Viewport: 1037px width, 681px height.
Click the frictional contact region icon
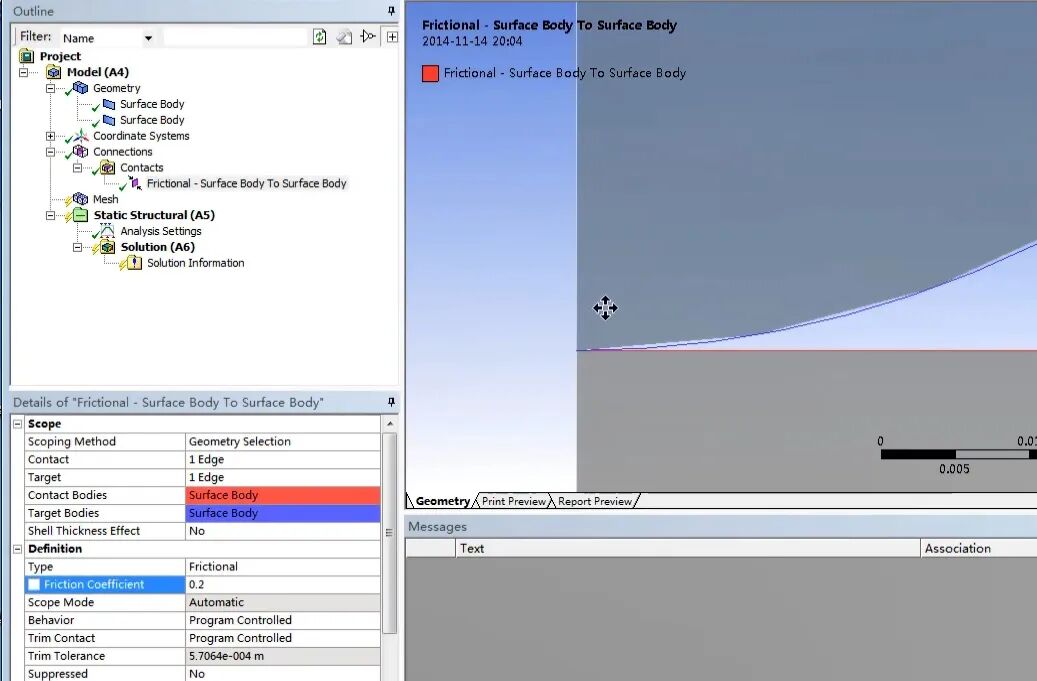135,183
